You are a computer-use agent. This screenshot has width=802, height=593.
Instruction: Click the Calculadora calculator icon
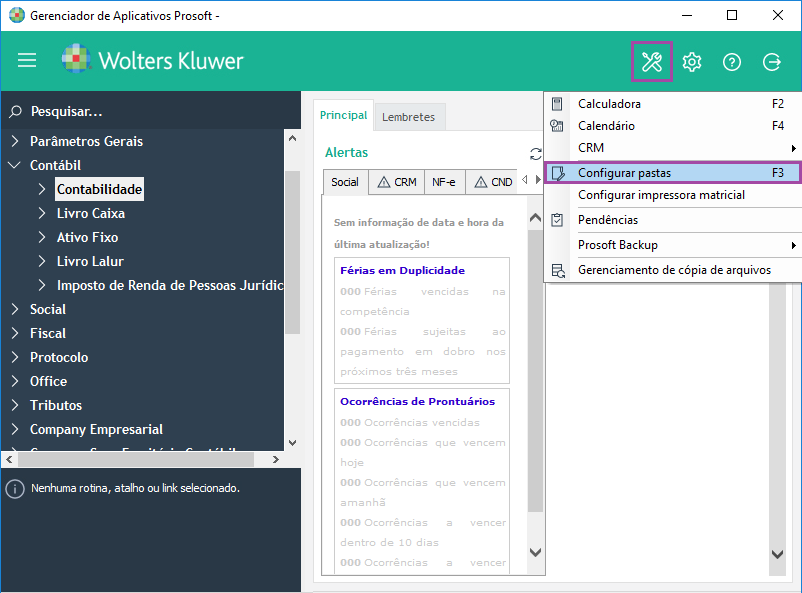click(557, 104)
